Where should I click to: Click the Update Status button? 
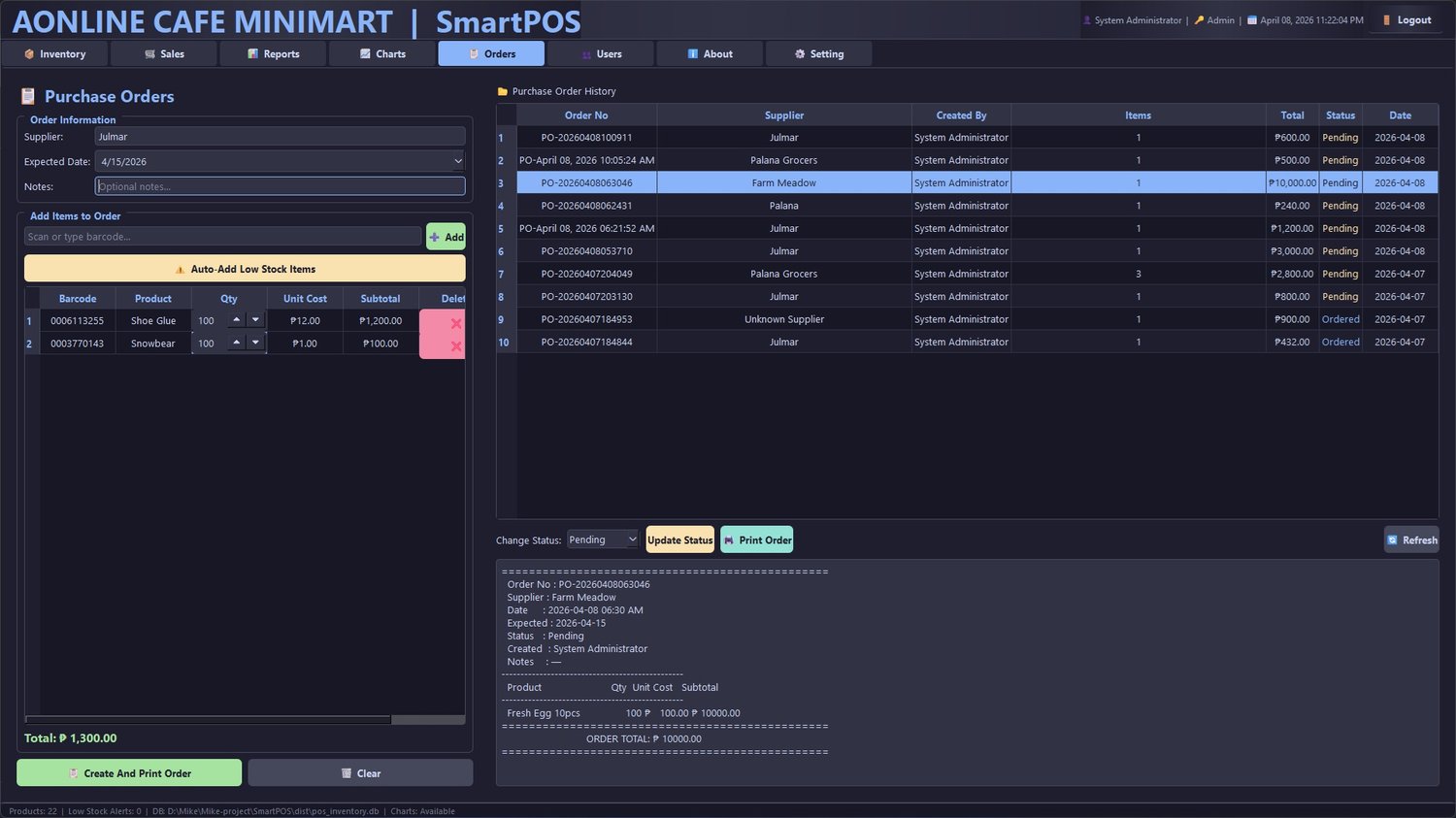[679, 540]
